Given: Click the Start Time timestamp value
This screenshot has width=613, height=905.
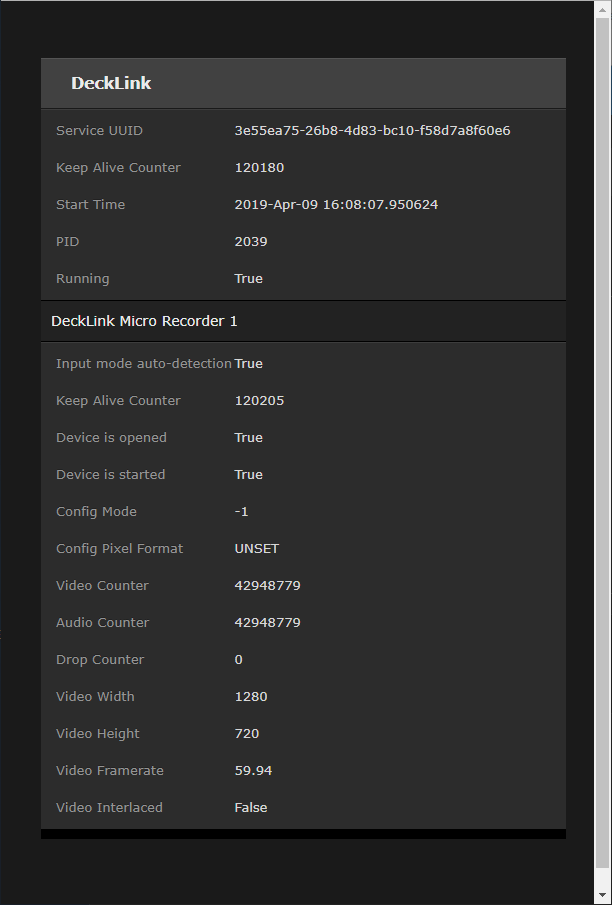Looking at the screenshot, I should (336, 205).
